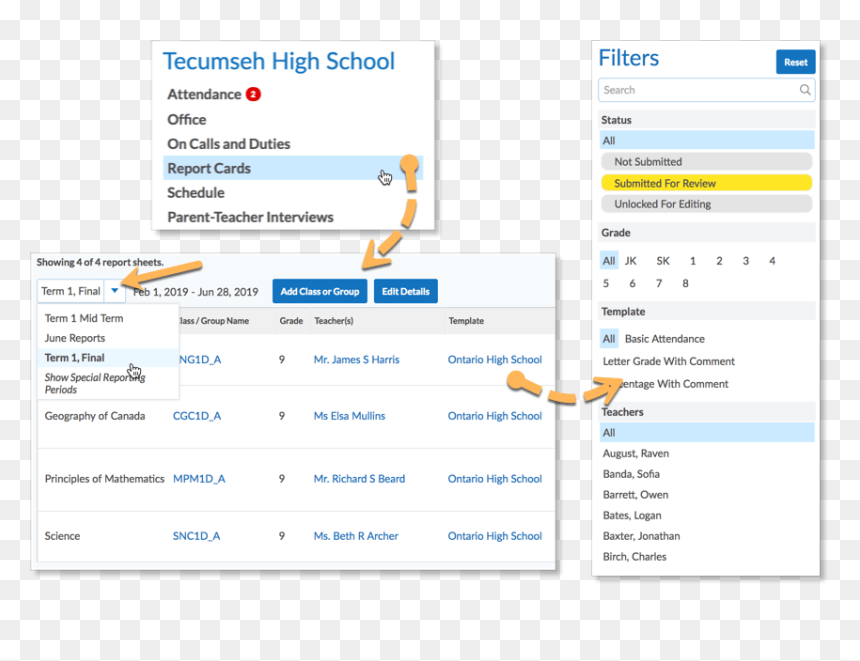The height and width of the screenshot is (661, 860).
Task: Open teacher link Ms. Beth R Archer
Action: pos(356,536)
